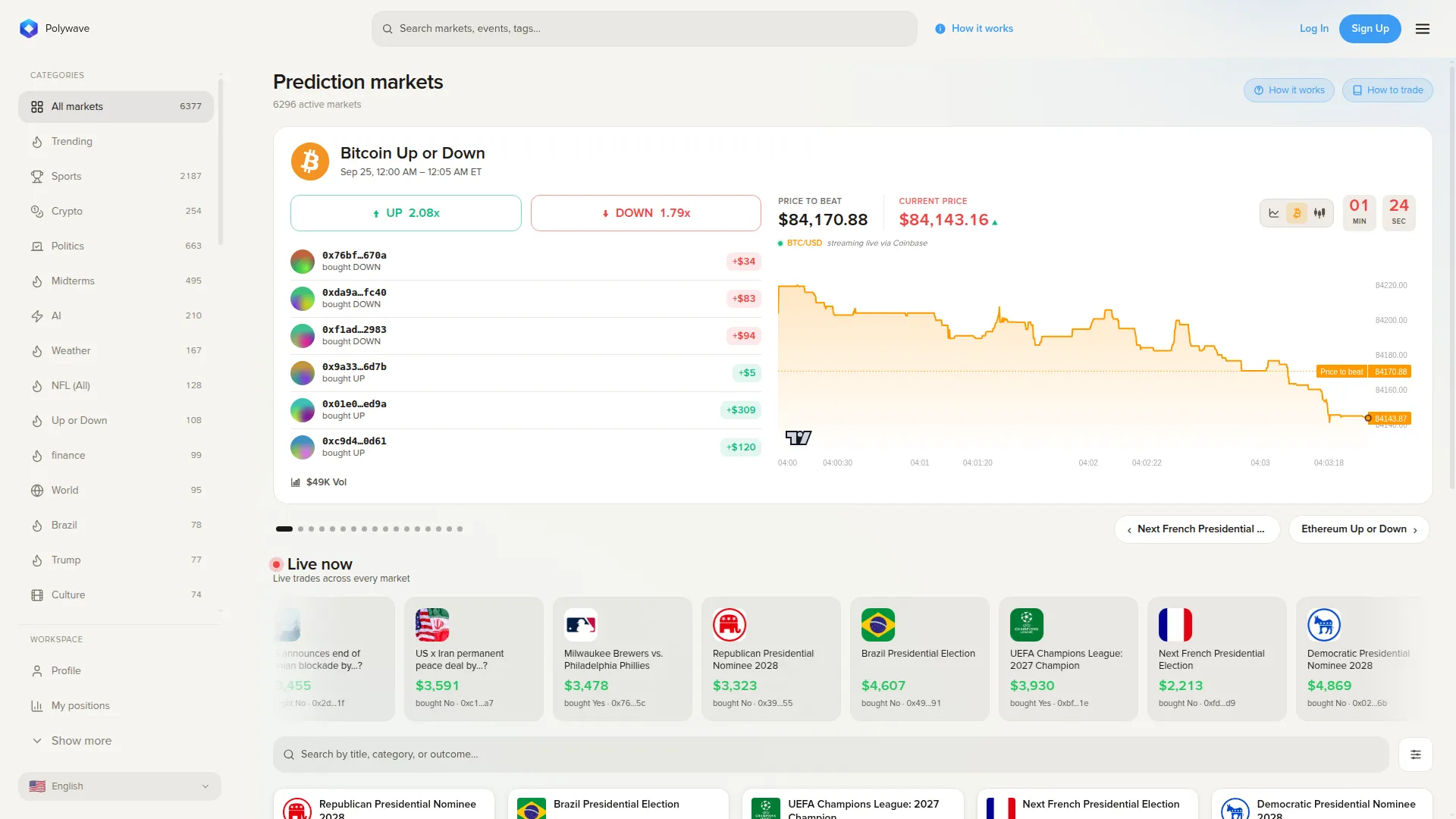1456x819 pixels.
Task: Click the Milwaukee Brewers MLB icon
Action: pyautogui.click(x=581, y=625)
